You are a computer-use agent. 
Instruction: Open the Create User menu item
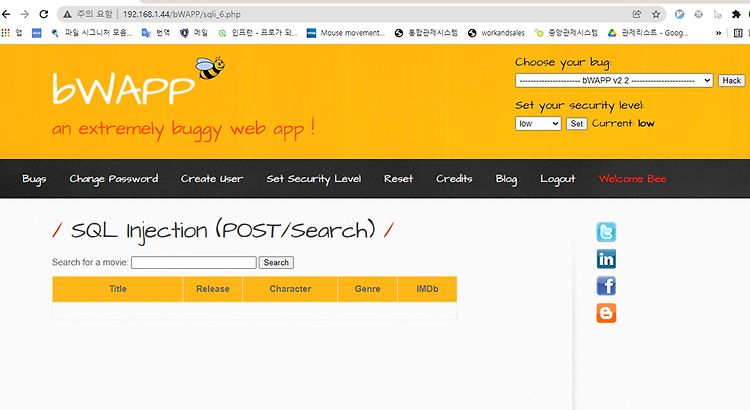(x=212, y=178)
